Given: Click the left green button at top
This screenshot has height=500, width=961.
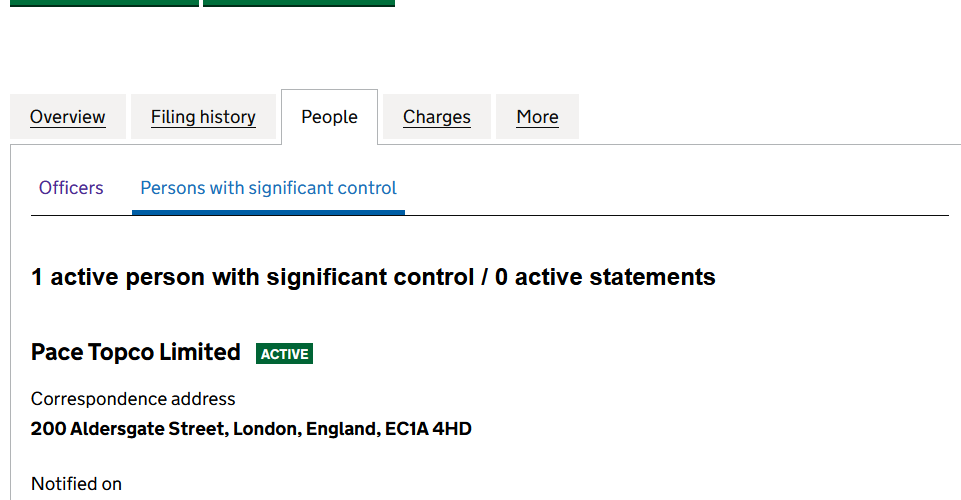Looking at the screenshot, I should click(104, 3).
